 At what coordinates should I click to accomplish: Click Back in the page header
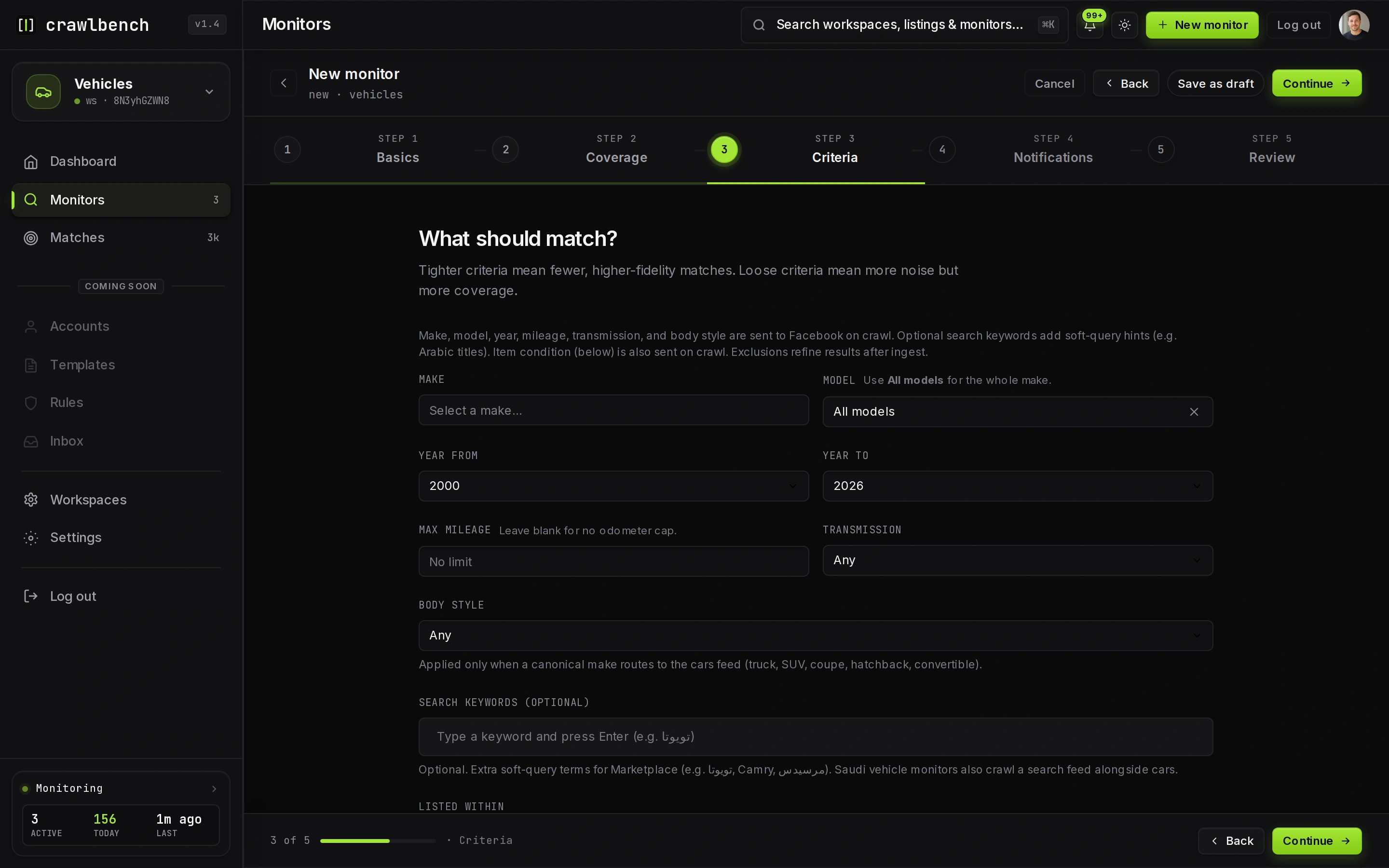coord(1126,83)
